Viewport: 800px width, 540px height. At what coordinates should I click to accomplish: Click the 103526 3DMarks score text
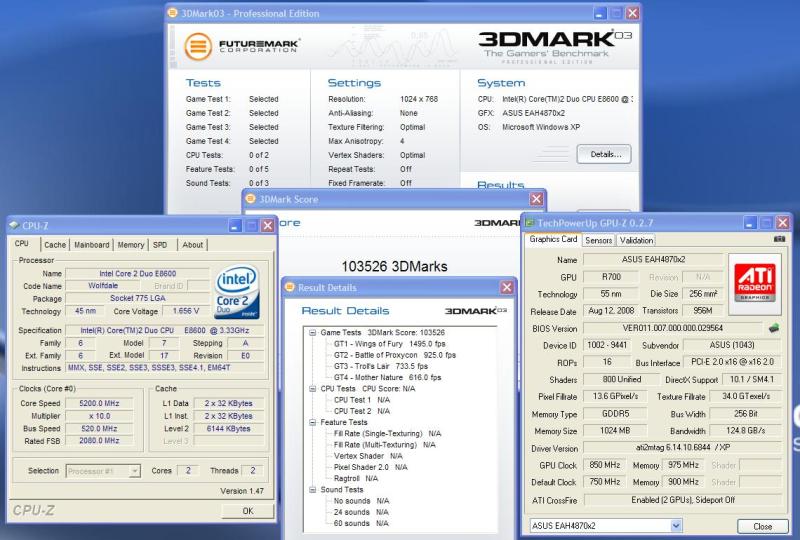(394, 266)
